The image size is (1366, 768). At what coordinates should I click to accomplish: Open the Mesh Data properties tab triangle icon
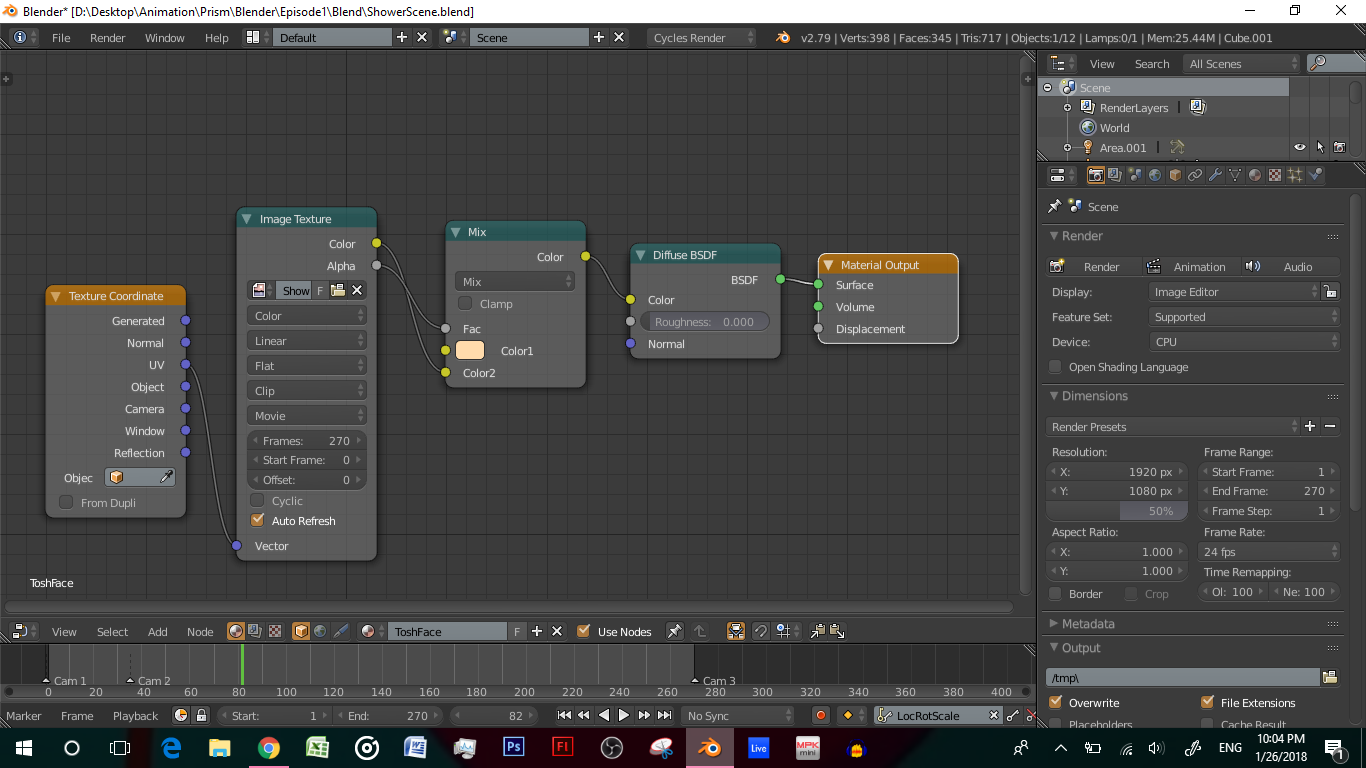pos(1235,175)
